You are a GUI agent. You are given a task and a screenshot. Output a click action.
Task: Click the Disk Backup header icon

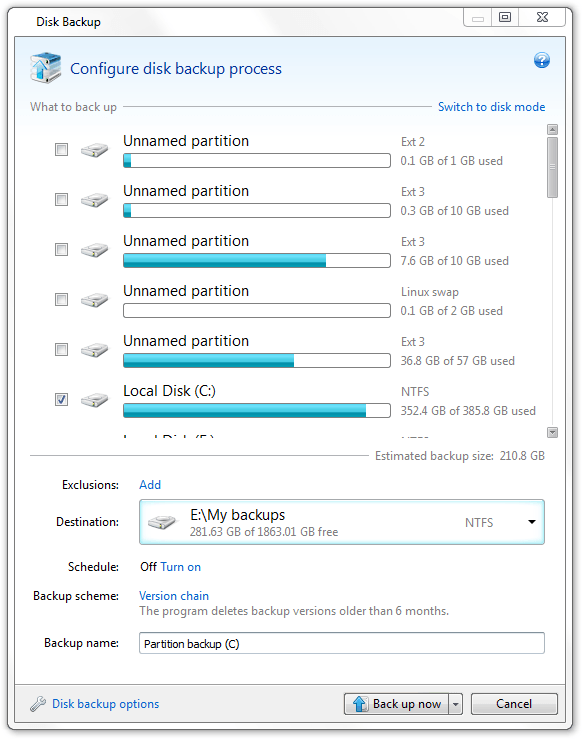[46, 68]
